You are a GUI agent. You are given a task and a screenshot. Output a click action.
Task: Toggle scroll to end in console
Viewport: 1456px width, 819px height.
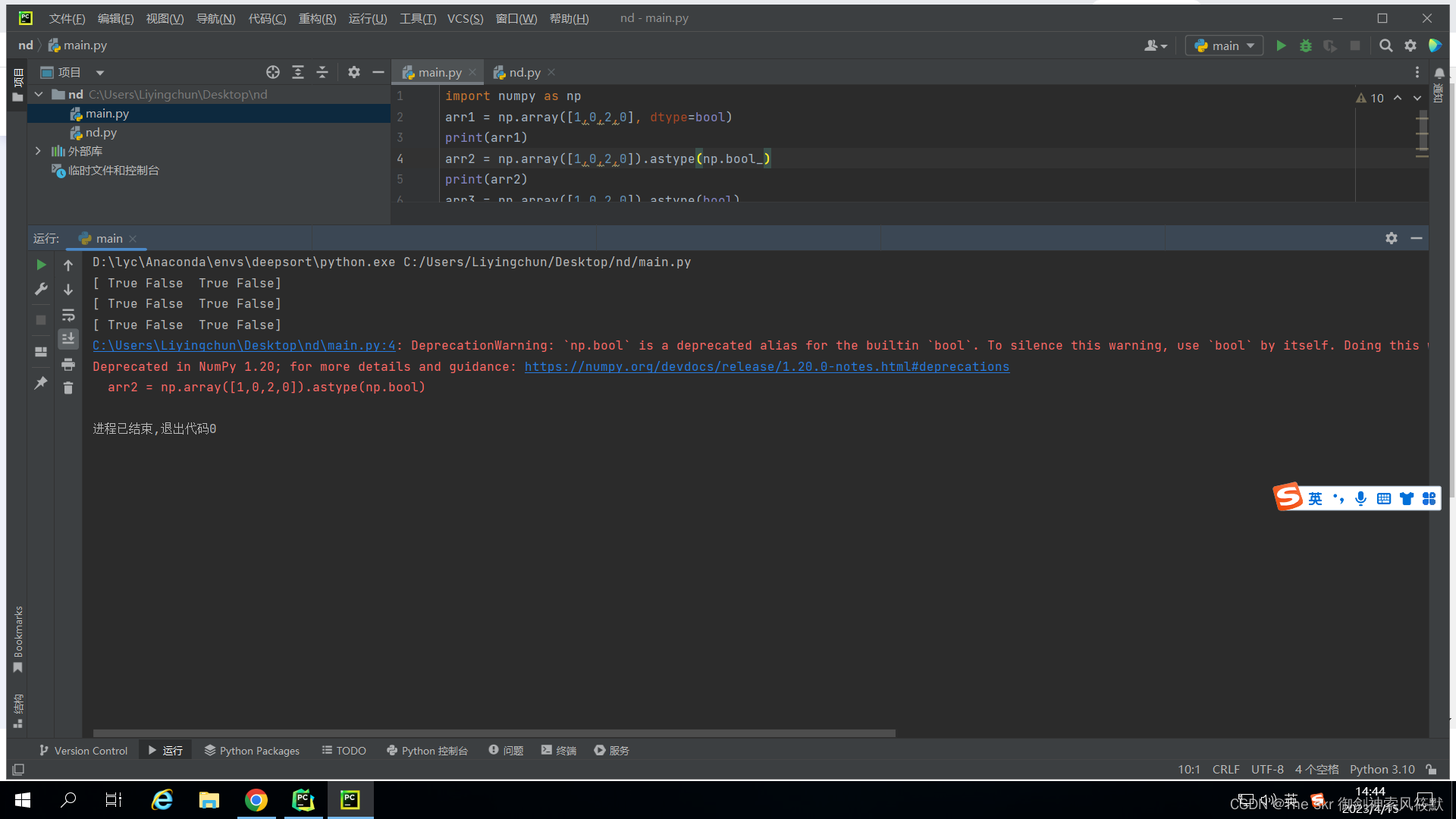pyautogui.click(x=68, y=339)
